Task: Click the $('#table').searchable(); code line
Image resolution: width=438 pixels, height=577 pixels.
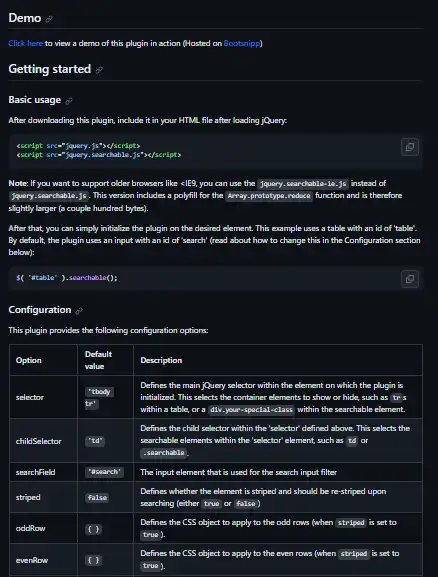Action: pos(67,278)
